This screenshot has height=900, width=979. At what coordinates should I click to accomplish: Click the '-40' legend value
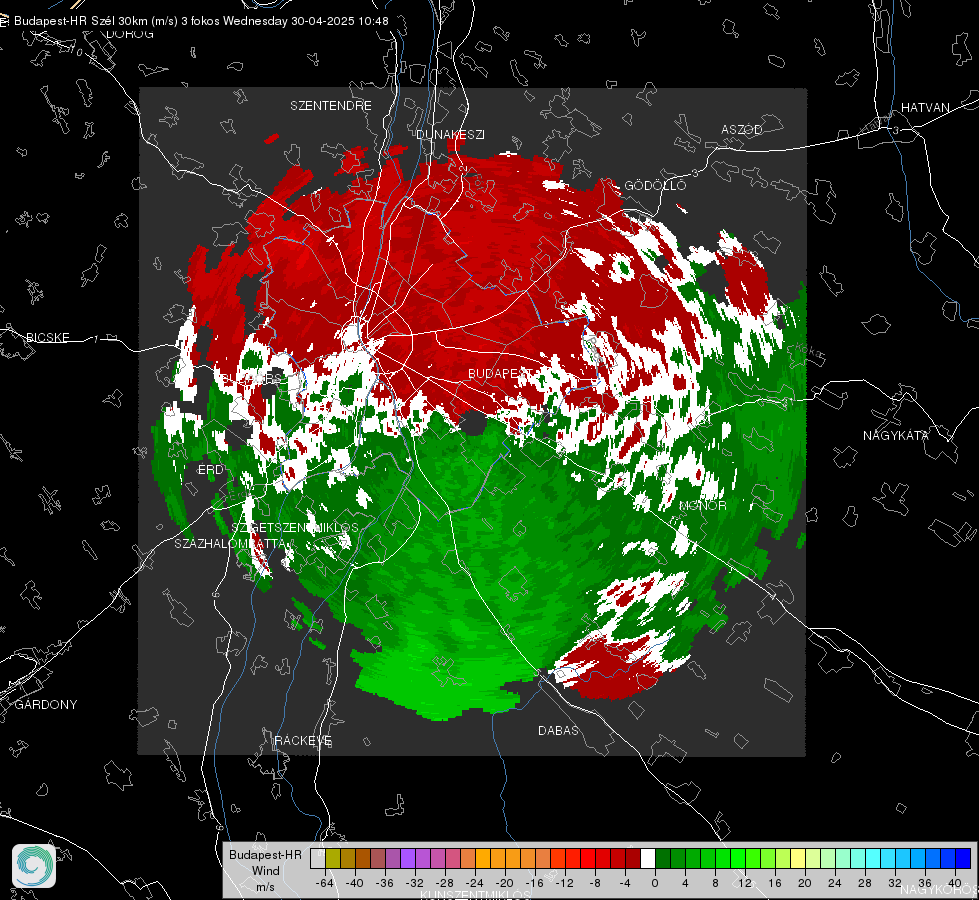pyautogui.click(x=355, y=883)
